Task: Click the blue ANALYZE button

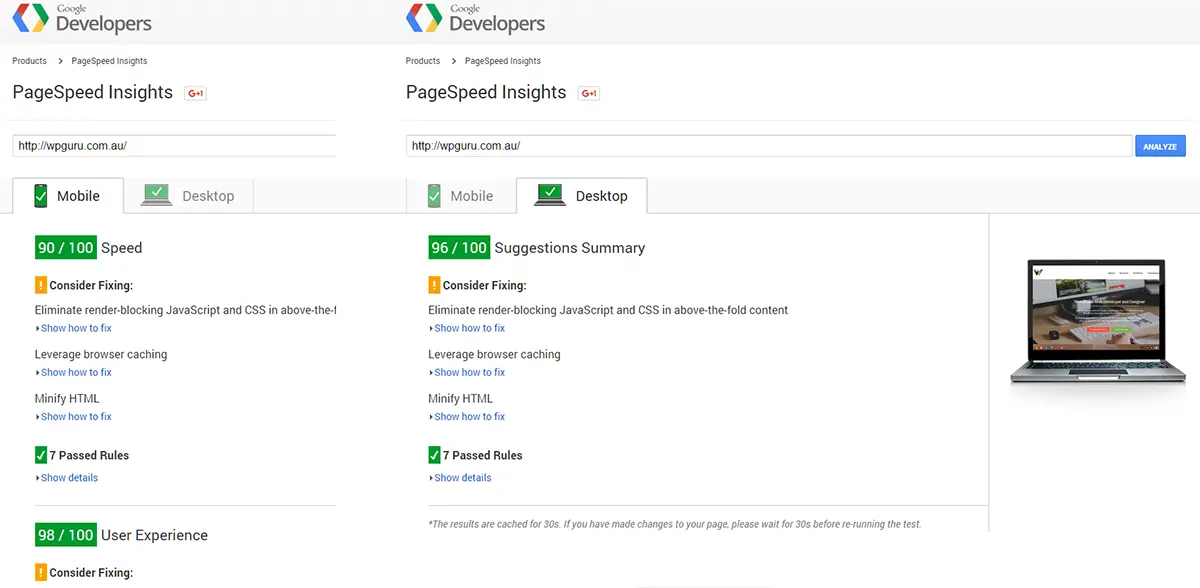Action: pos(1160,145)
